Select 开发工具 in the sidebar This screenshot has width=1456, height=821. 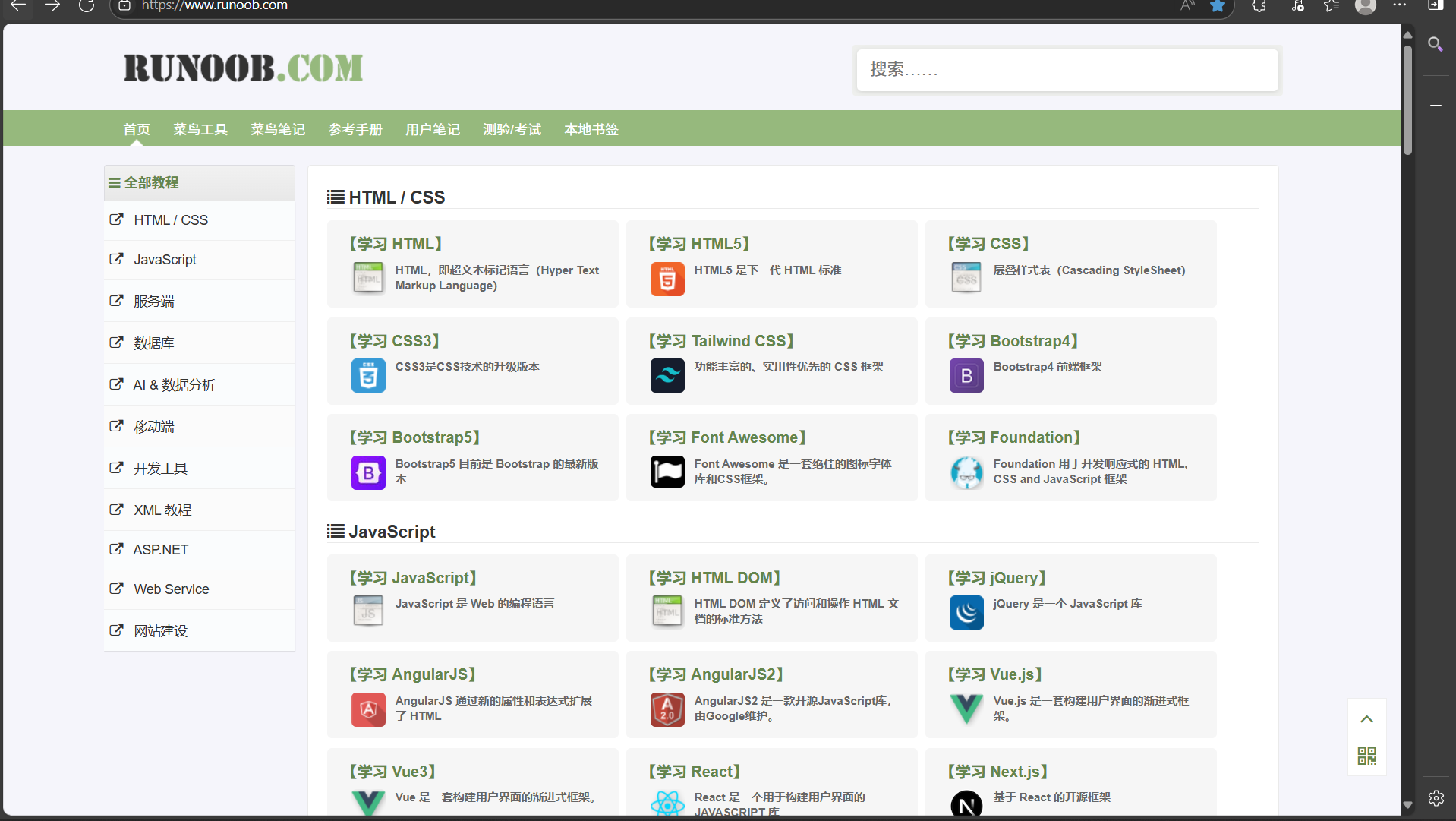(200, 469)
